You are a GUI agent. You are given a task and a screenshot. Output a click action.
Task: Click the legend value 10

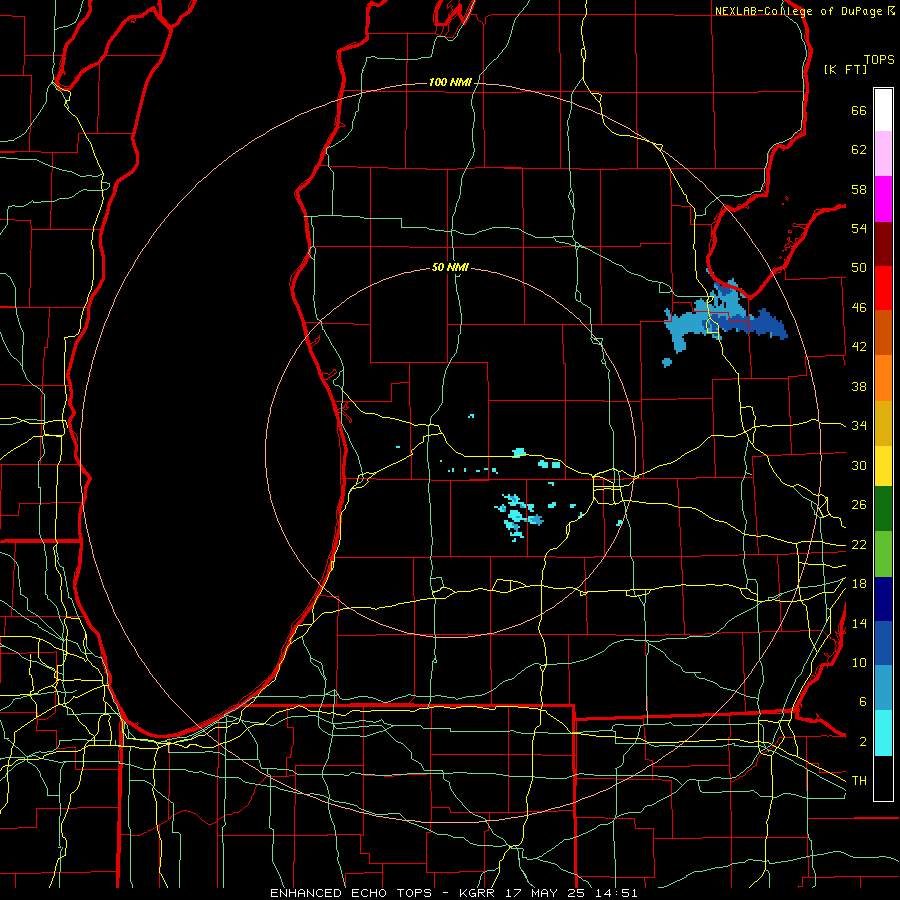tap(859, 663)
